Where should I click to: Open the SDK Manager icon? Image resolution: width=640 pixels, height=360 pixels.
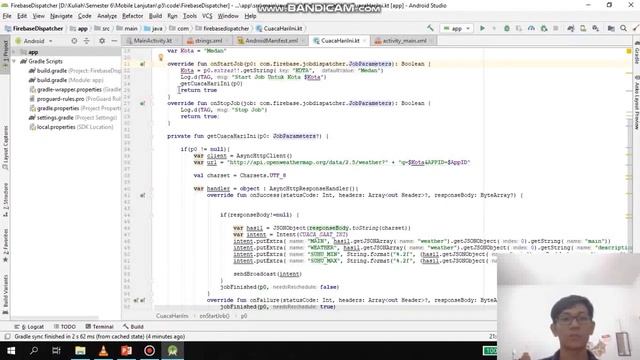pyautogui.click(x=596, y=28)
